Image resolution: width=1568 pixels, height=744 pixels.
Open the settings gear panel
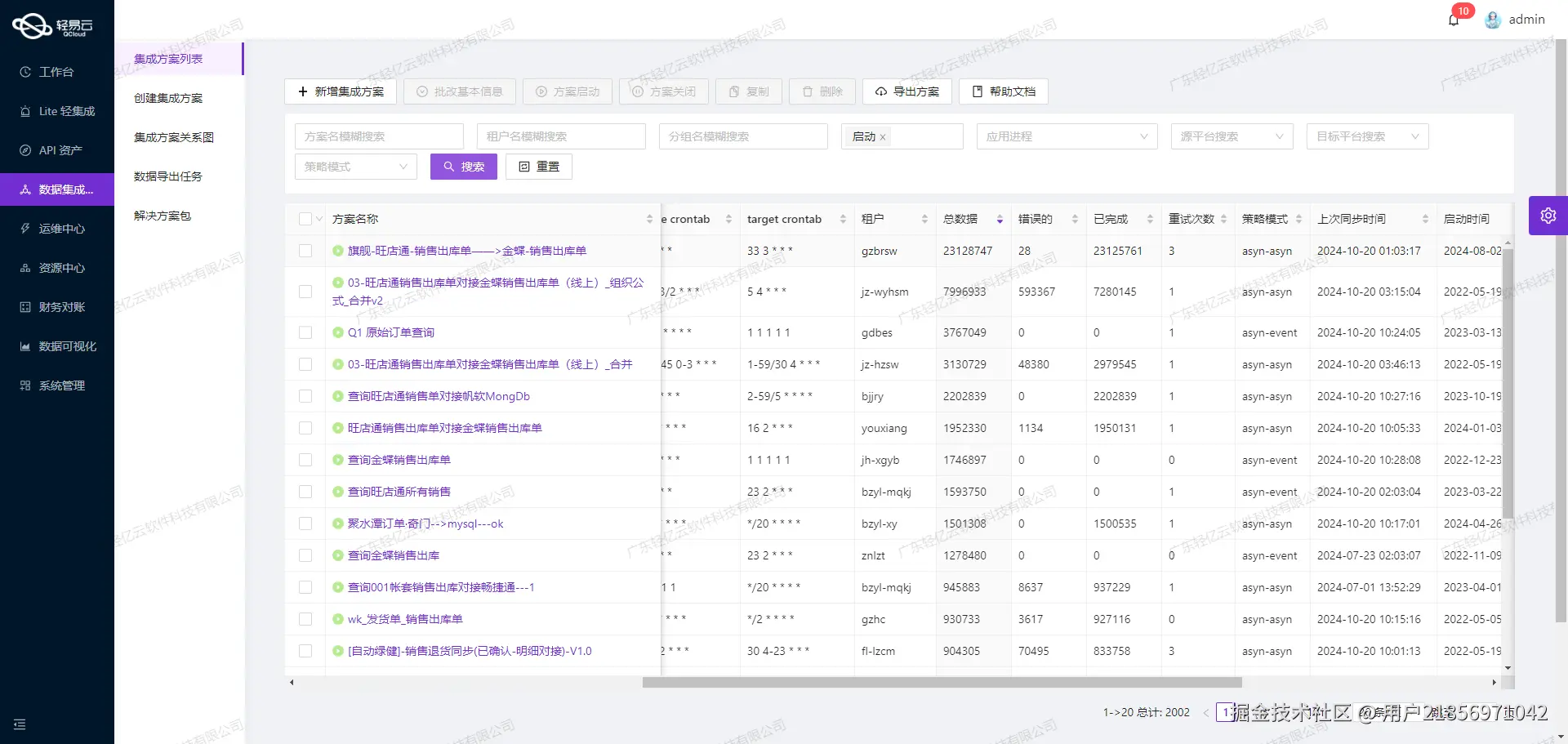[x=1548, y=216]
